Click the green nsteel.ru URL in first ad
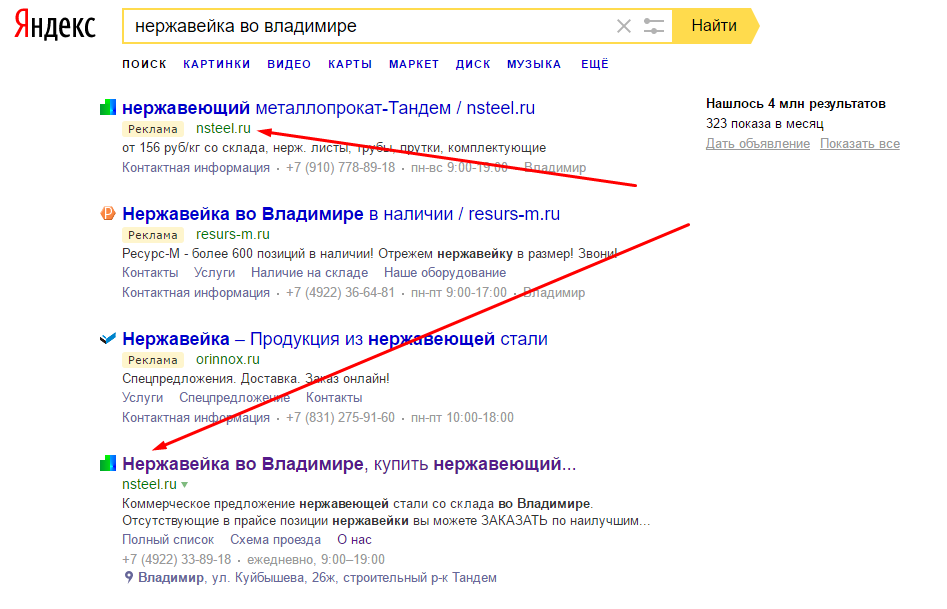 223,128
